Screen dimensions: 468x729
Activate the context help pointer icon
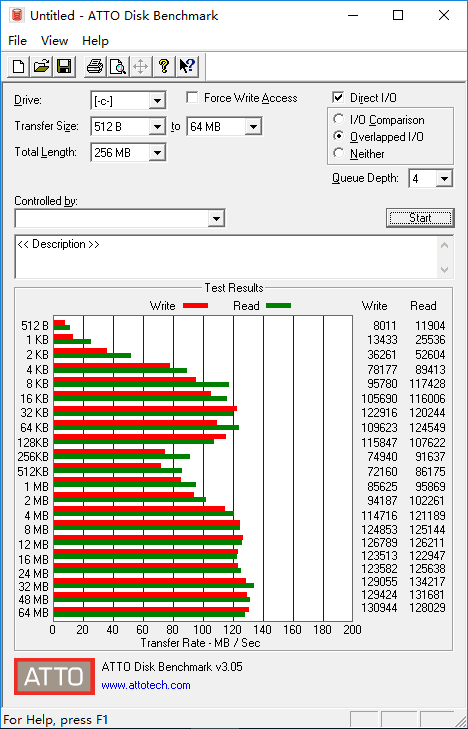click(187, 66)
